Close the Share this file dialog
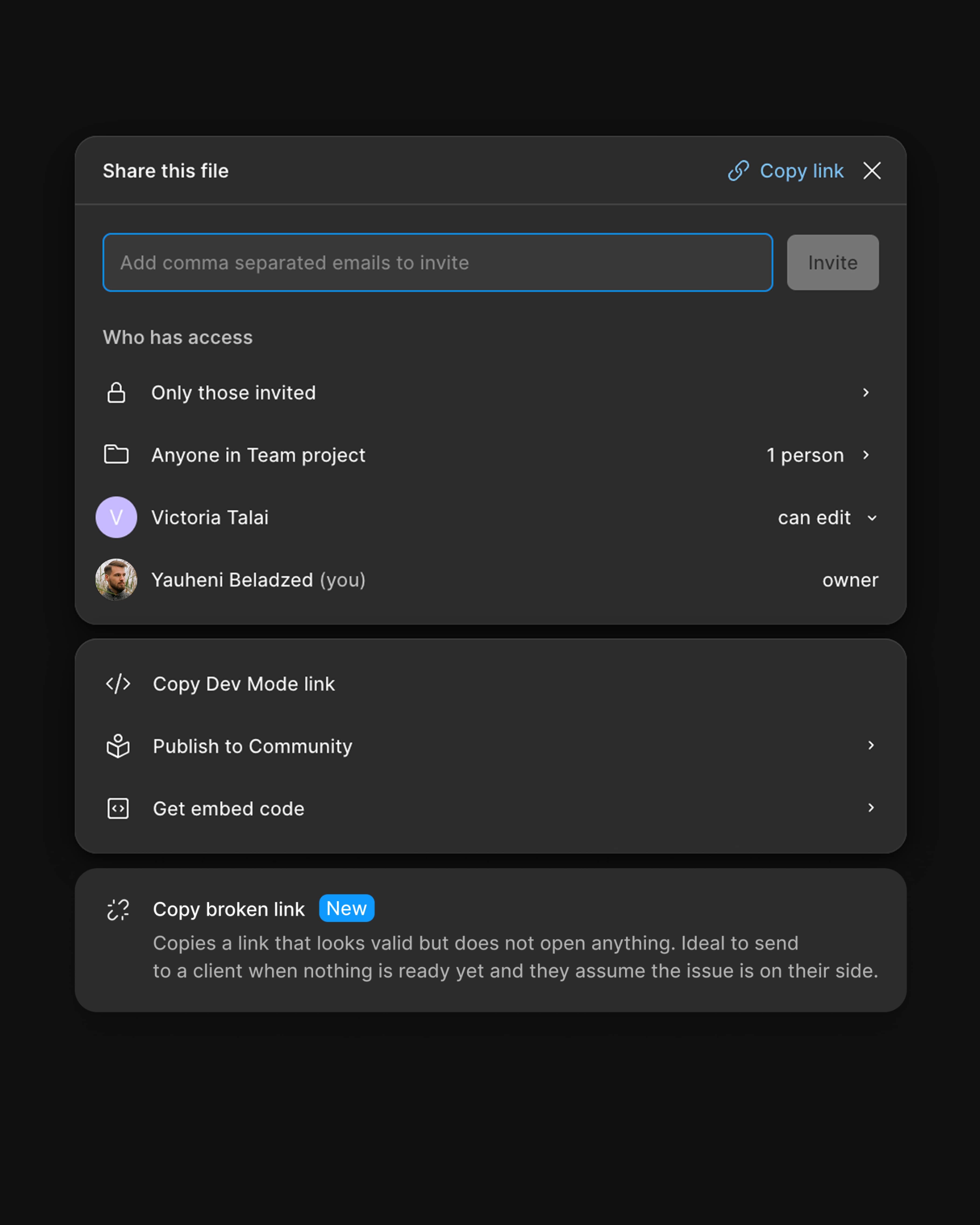This screenshot has width=980, height=1225. (x=872, y=171)
